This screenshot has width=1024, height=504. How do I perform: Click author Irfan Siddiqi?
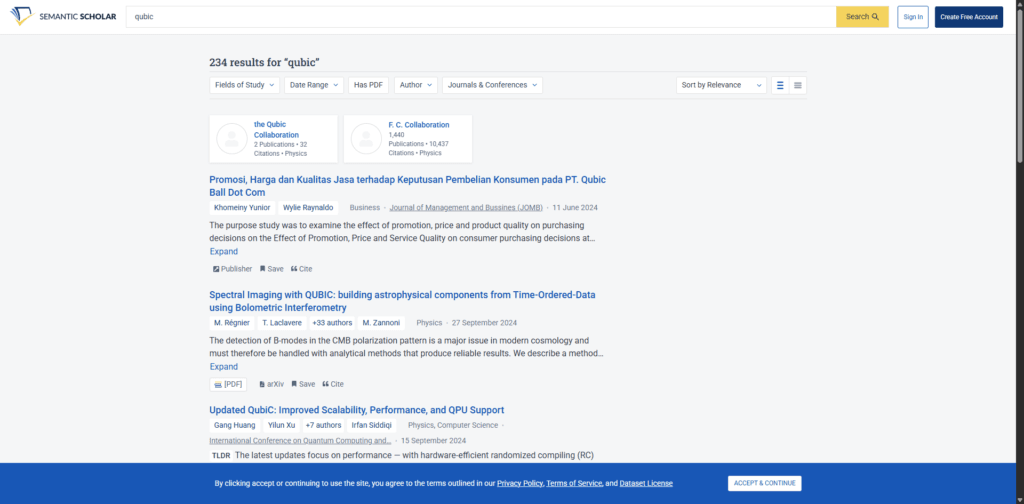[x=373, y=425]
